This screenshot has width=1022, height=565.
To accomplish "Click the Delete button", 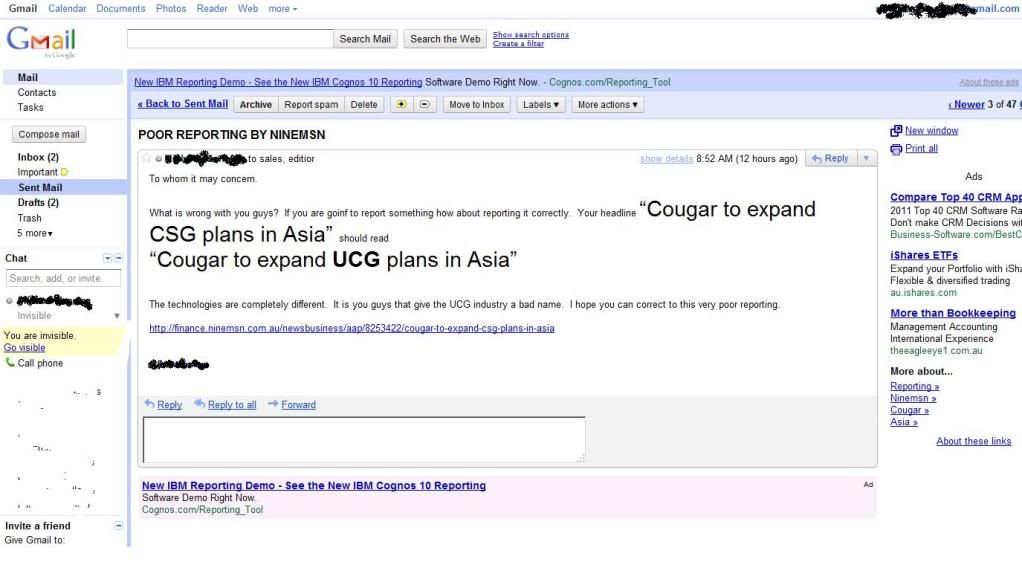I will click(x=364, y=104).
